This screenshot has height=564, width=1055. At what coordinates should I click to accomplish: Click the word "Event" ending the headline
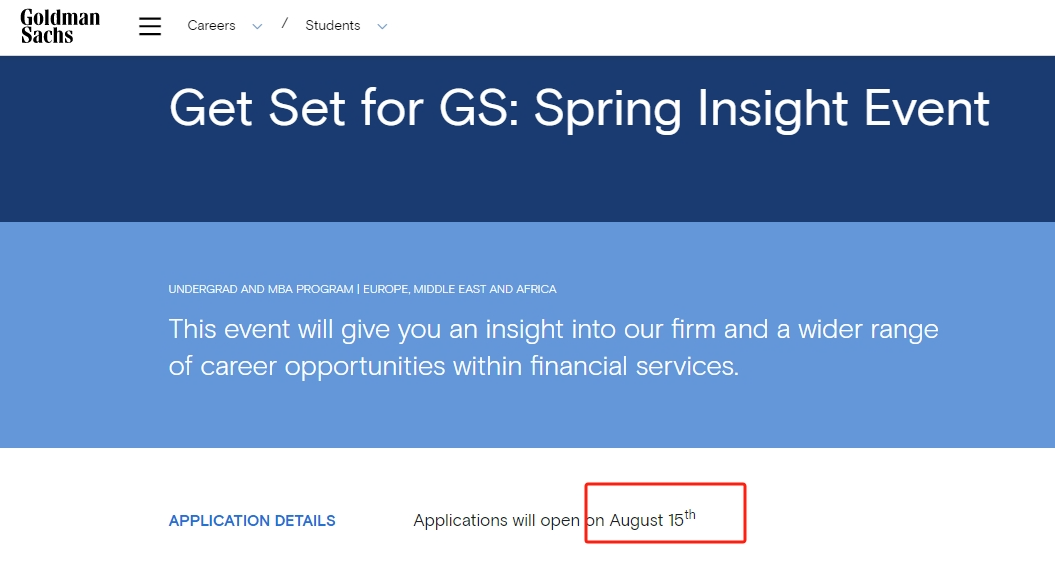tap(926, 108)
